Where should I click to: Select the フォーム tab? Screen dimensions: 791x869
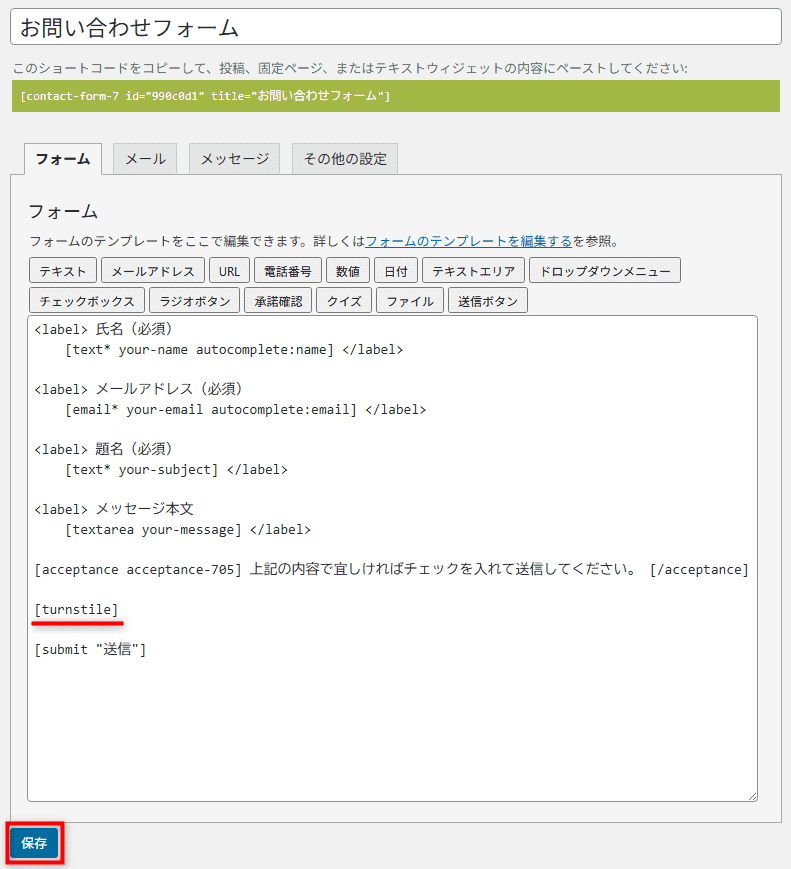(x=62, y=159)
